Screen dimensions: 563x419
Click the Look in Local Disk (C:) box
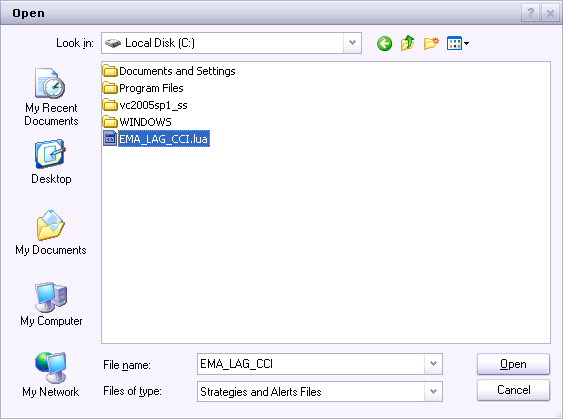(231, 43)
